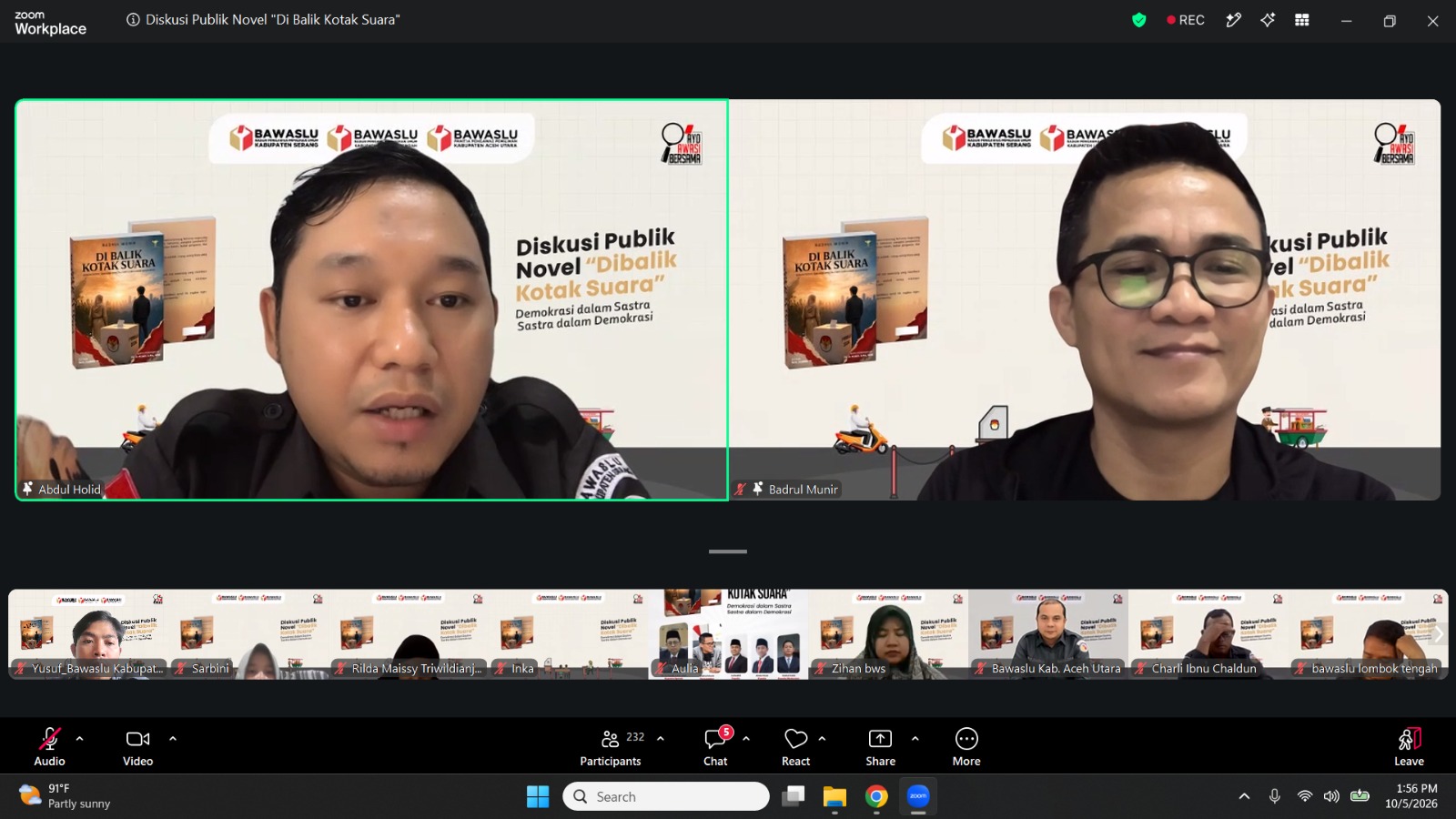This screenshot has width=1456, height=819.
Task: Select Badrul Munir's video tile
Action: tap(1085, 299)
